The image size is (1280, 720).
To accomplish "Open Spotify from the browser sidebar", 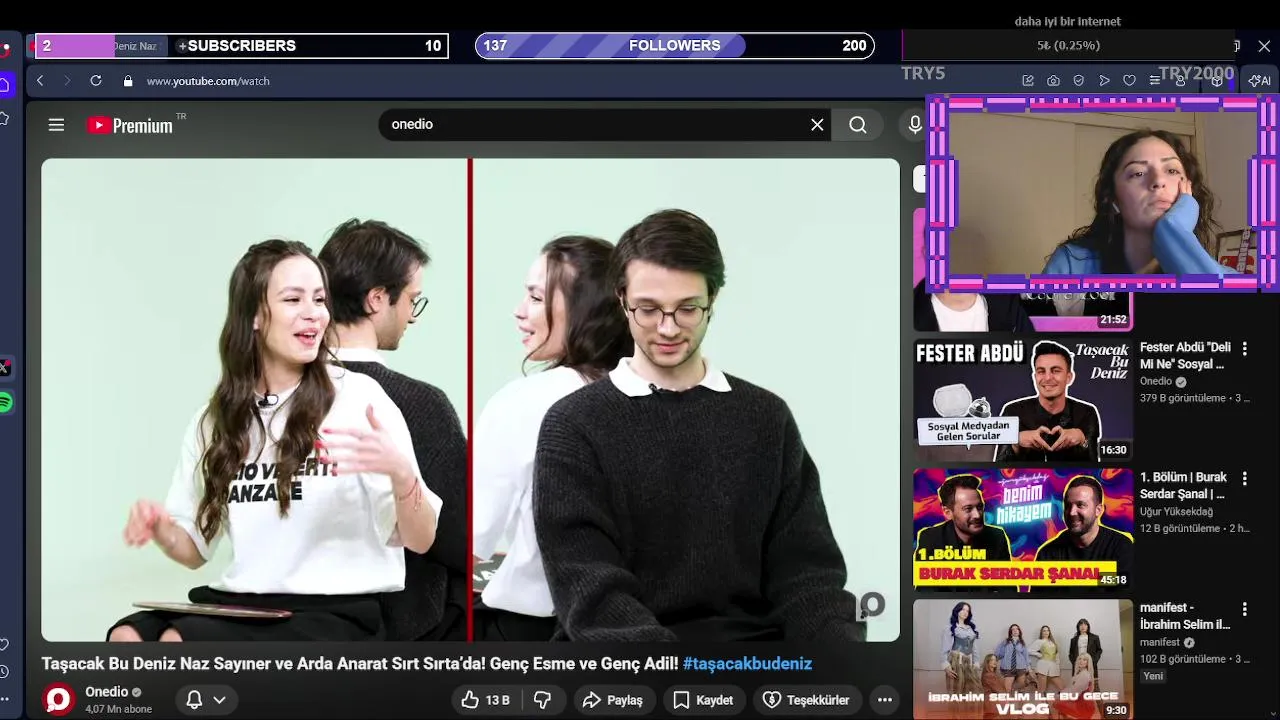I will 5,403.
